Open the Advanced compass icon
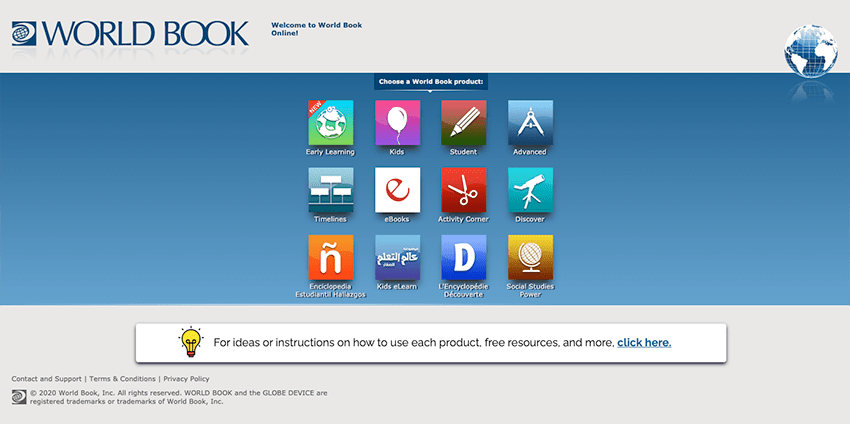 [530, 123]
